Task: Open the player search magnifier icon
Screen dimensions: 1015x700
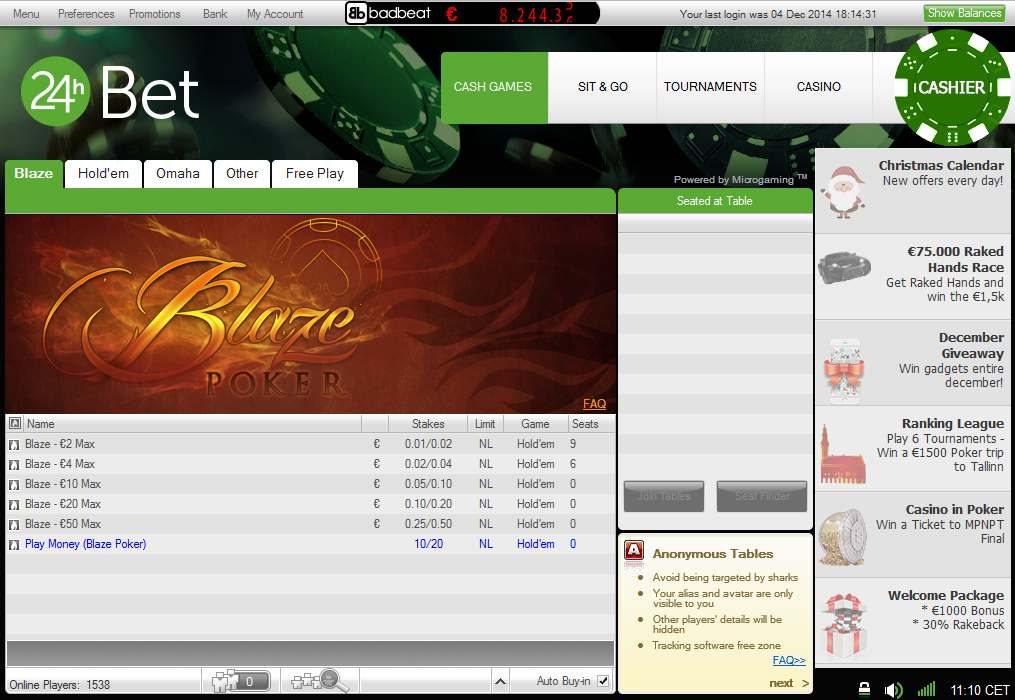Action: (x=320, y=681)
